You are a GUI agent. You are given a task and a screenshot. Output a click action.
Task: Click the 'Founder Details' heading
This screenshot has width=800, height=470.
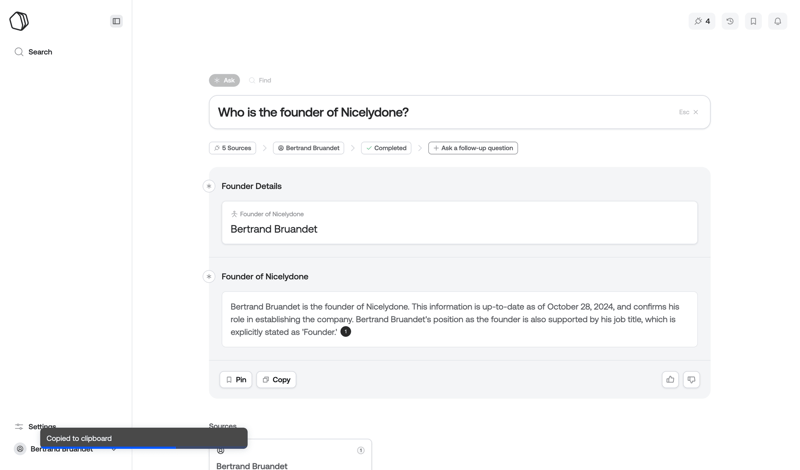click(x=252, y=186)
